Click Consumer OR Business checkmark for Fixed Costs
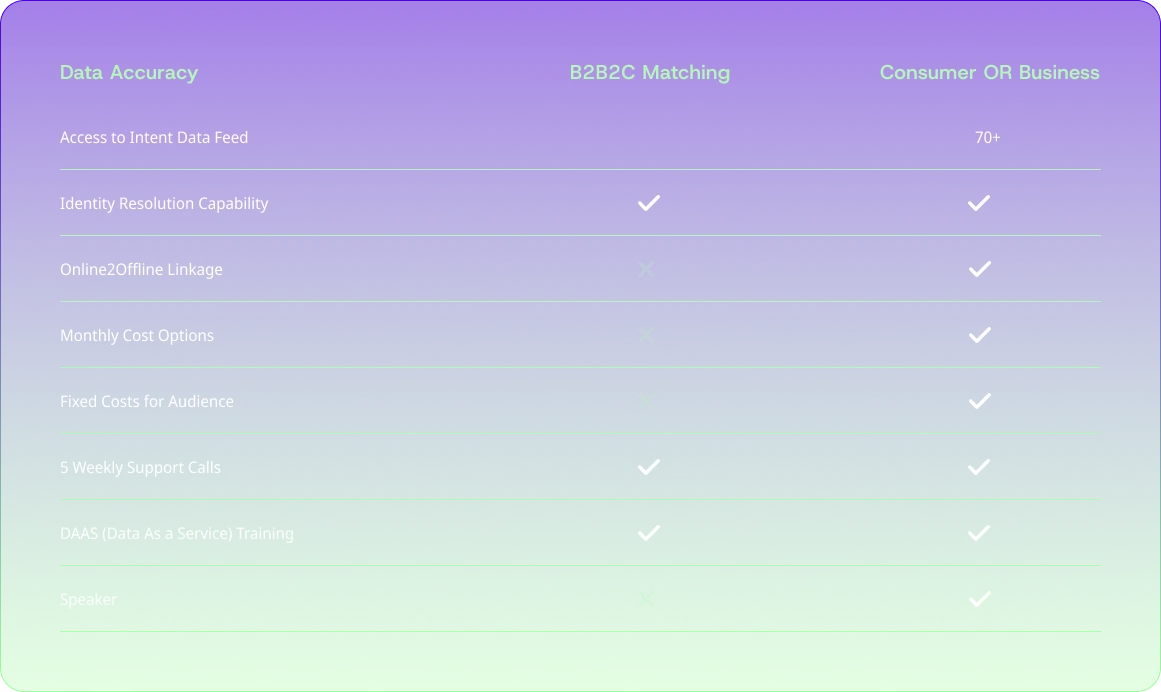 click(979, 401)
